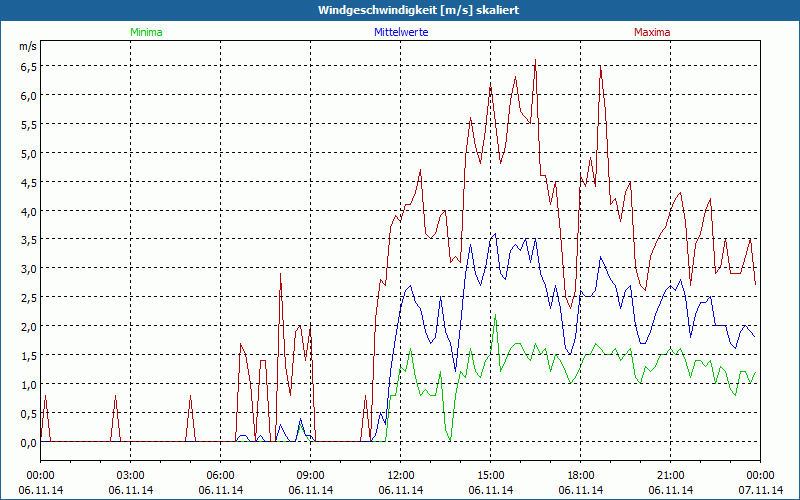Click the 1,0 y-axis value

click(28, 385)
